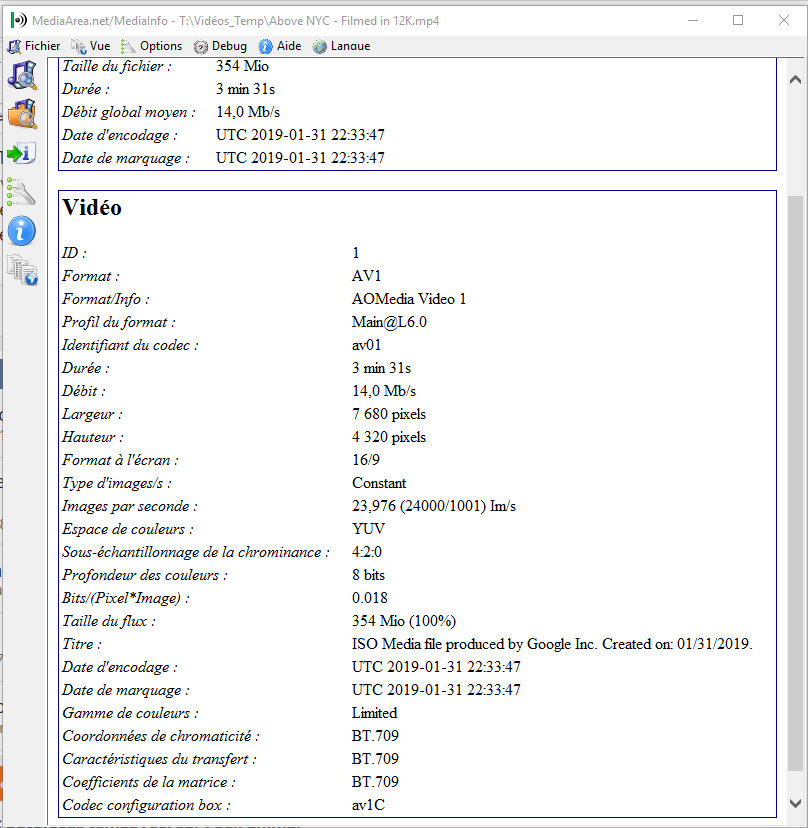Click the open folder icon in sidebar
Image resolution: width=808 pixels, height=828 pixels.
[x=22, y=114]
